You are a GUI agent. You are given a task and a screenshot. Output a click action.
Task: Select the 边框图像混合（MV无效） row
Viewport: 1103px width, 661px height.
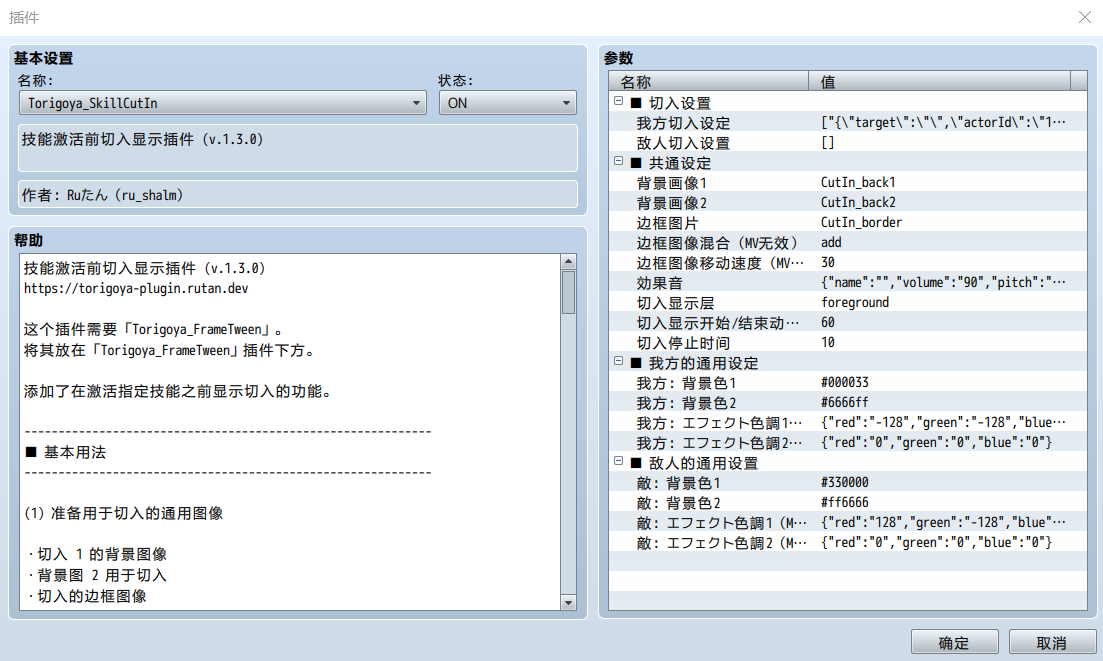tap(848, 243)
